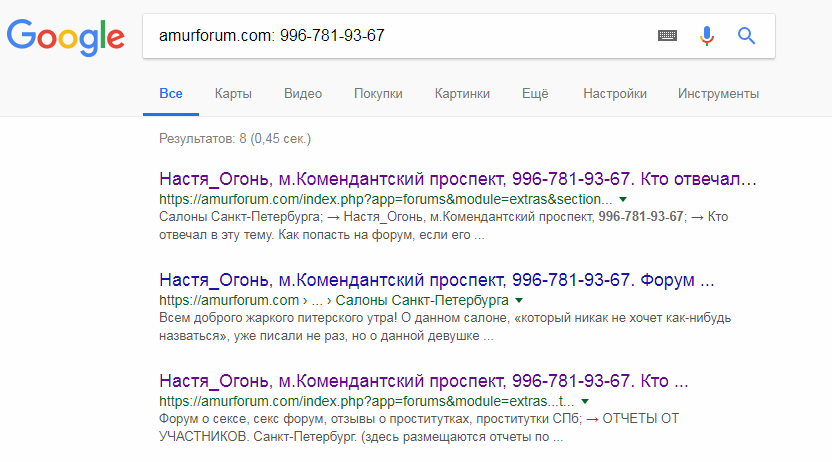Click the "Салоны Санкт-Петербурга" breadcrumb URL
This screenshot has height=462, width=832.
pos(422,300)
